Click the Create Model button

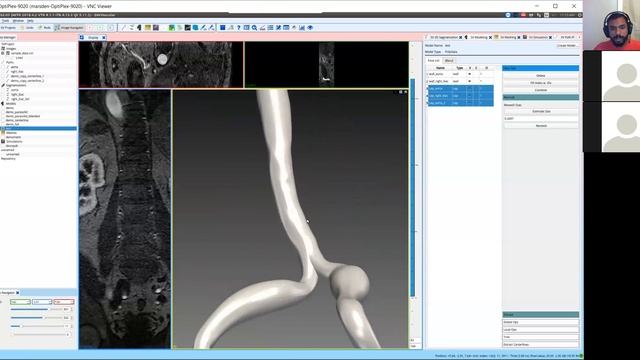point(567,46)
